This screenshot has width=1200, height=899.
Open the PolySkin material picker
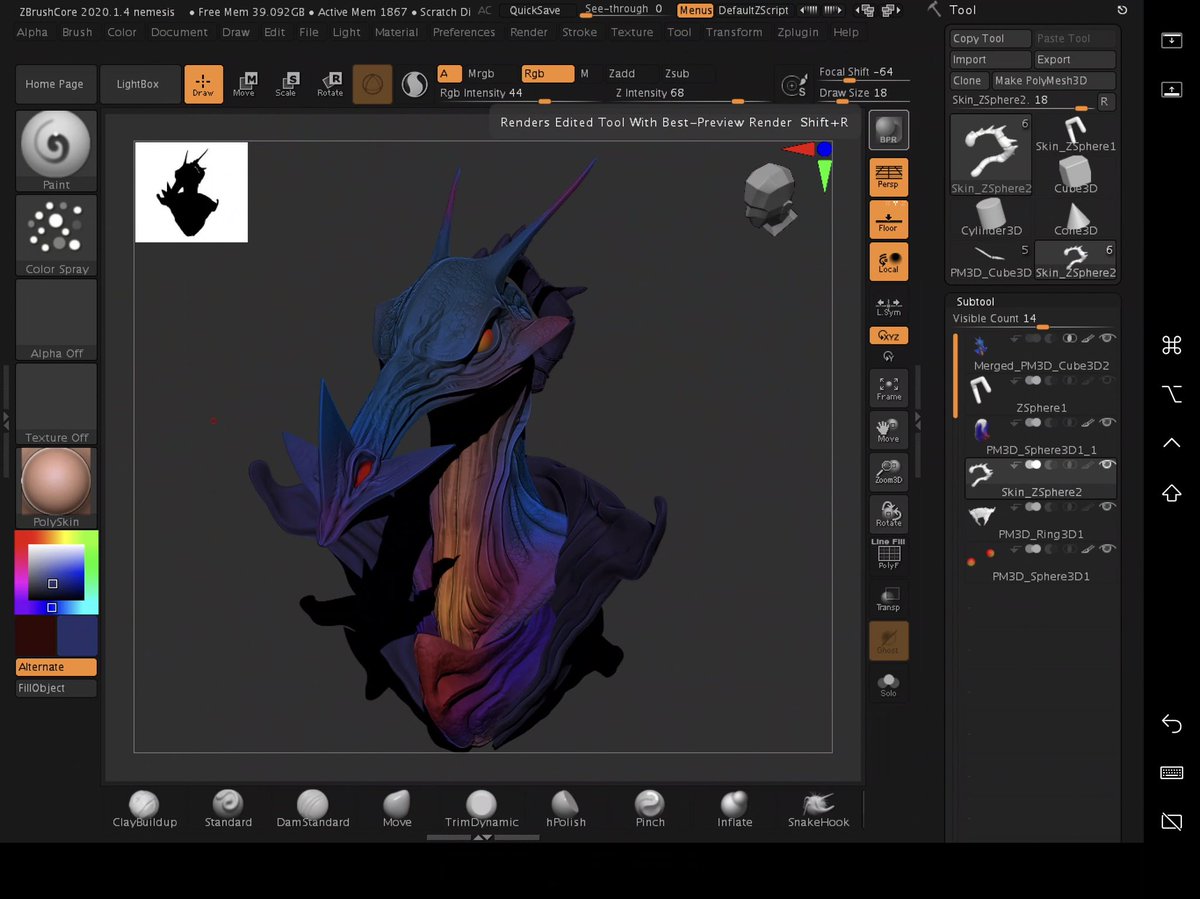[x=56, y=487]
